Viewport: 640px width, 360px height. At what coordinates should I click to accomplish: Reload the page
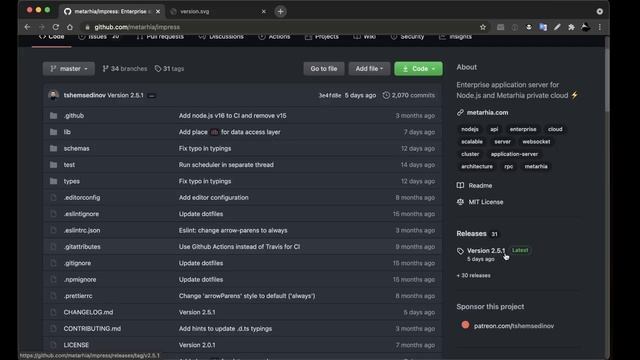(x=56, y=27)
